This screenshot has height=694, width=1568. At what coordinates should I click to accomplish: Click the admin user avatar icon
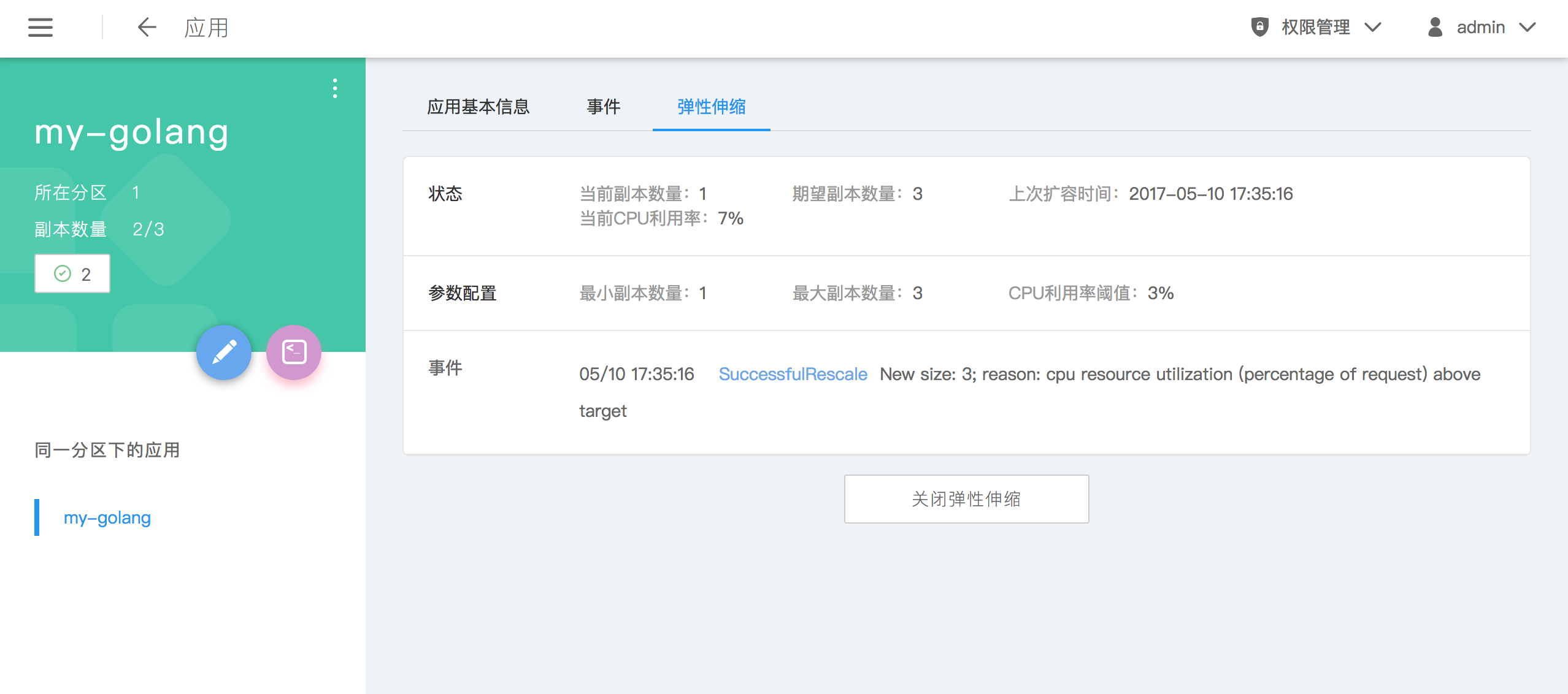point(1435,27)
